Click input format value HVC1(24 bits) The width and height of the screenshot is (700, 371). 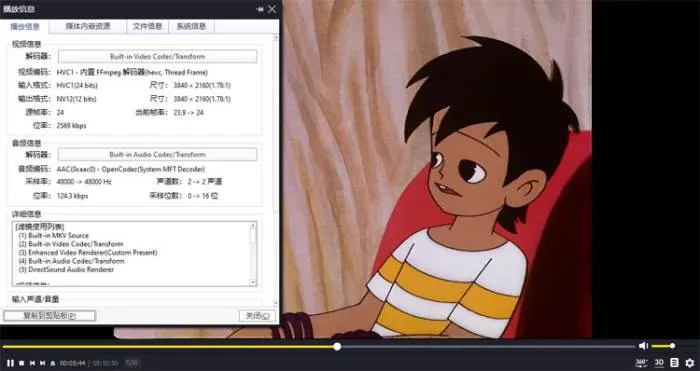(77, 85)
